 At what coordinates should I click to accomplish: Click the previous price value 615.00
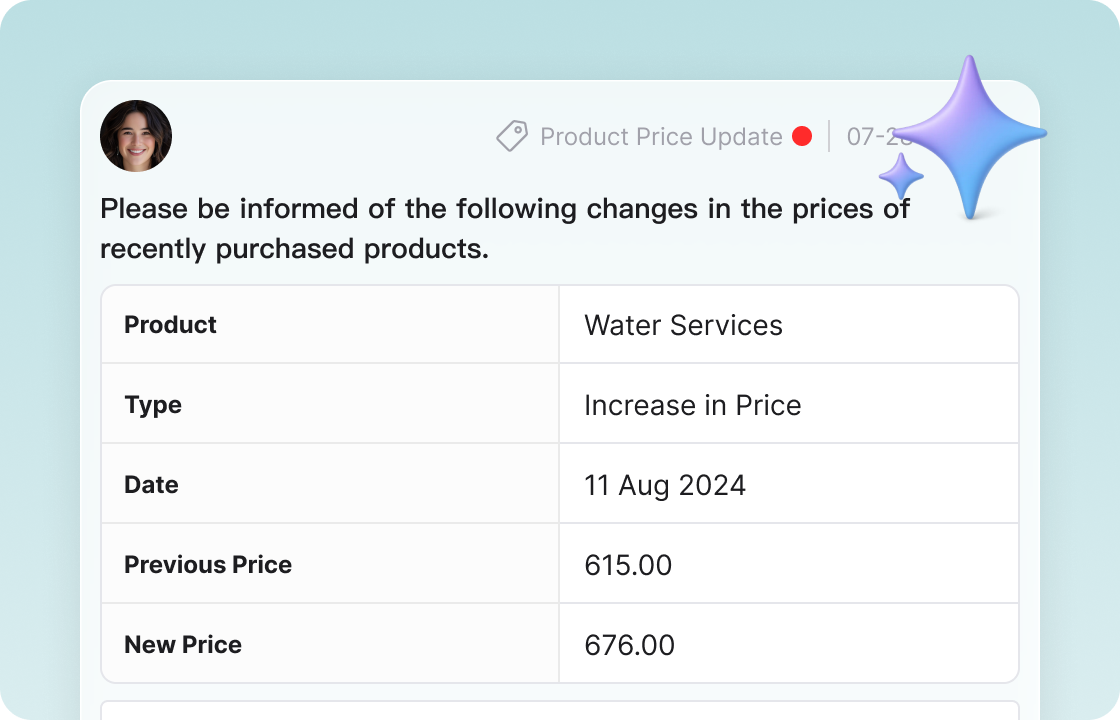point(628,564)
